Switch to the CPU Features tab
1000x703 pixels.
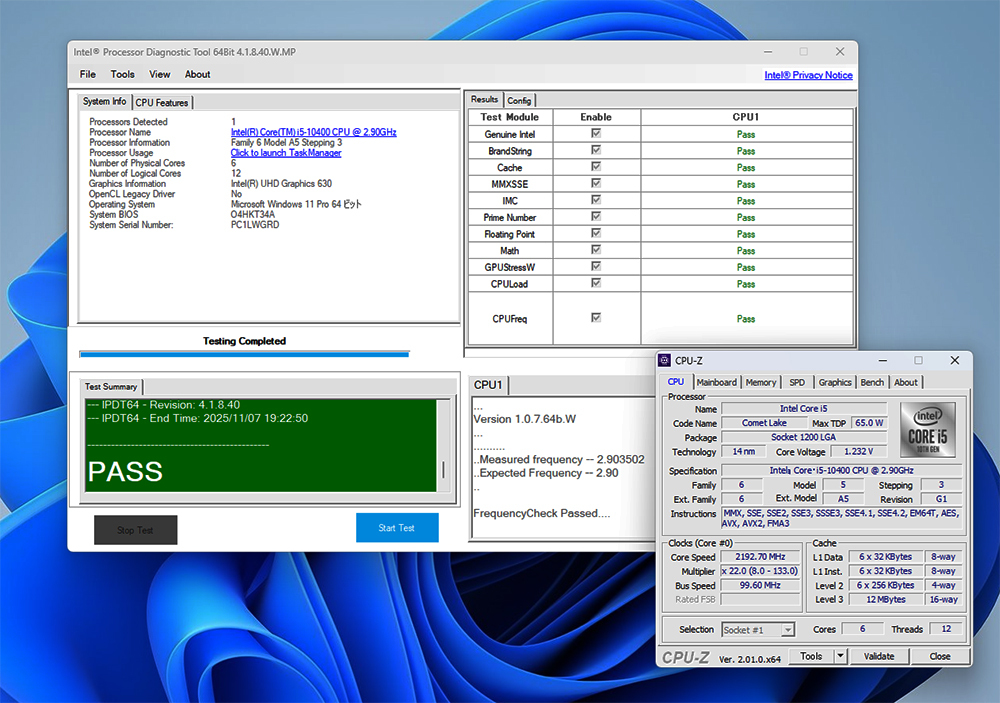tap(162, 103)
